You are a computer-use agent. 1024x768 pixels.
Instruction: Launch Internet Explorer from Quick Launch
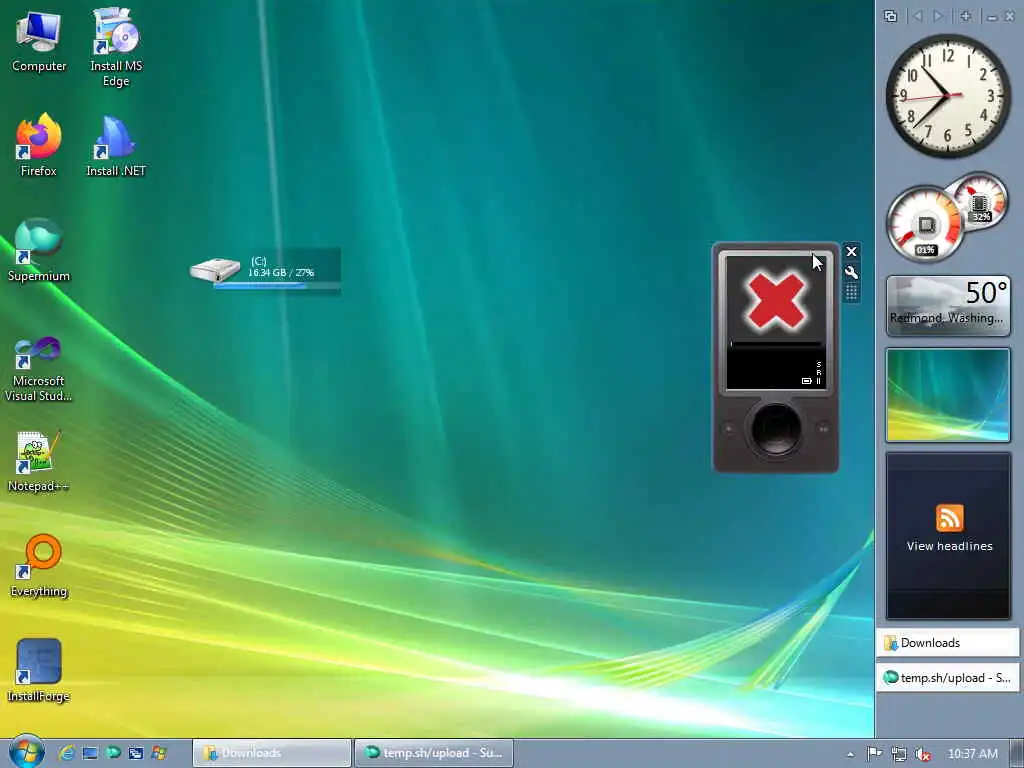tap(66, 753)
